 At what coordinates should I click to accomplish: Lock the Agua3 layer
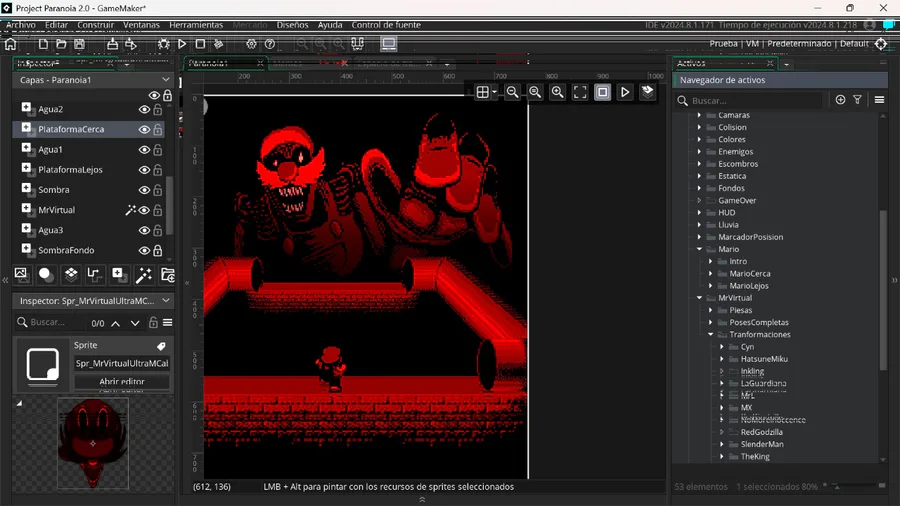point(158,230)
